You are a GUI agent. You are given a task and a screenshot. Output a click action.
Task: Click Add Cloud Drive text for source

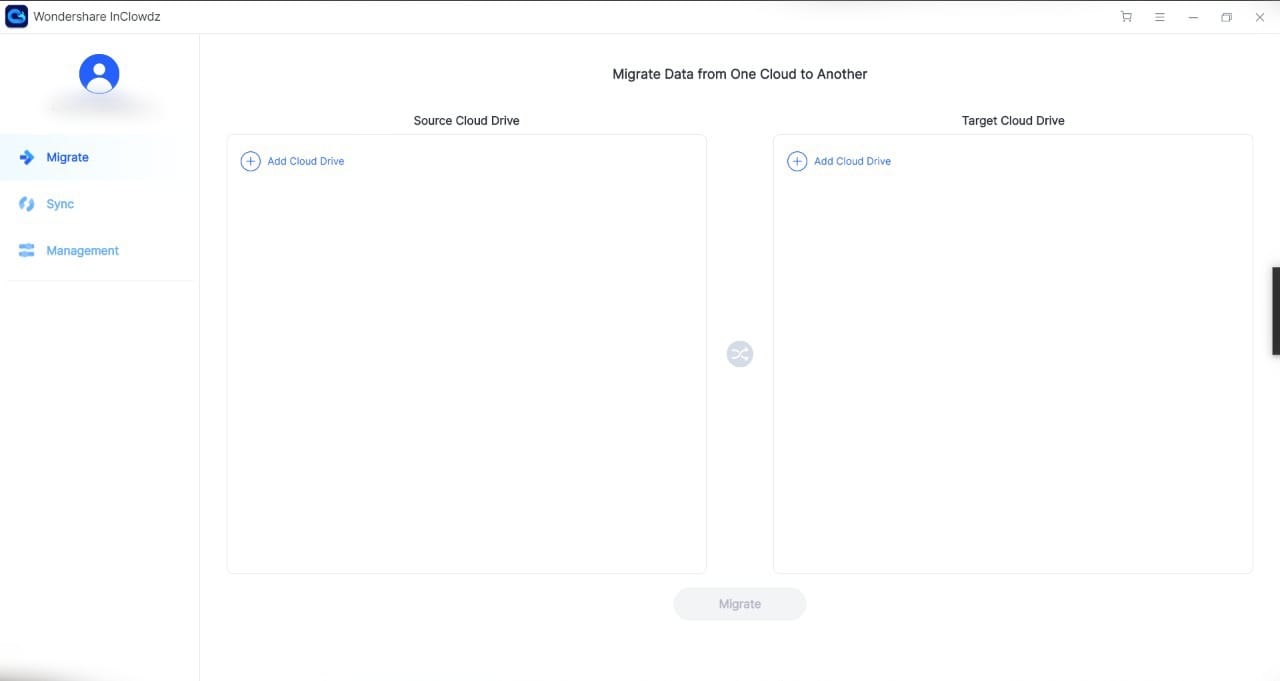[305, 161]
